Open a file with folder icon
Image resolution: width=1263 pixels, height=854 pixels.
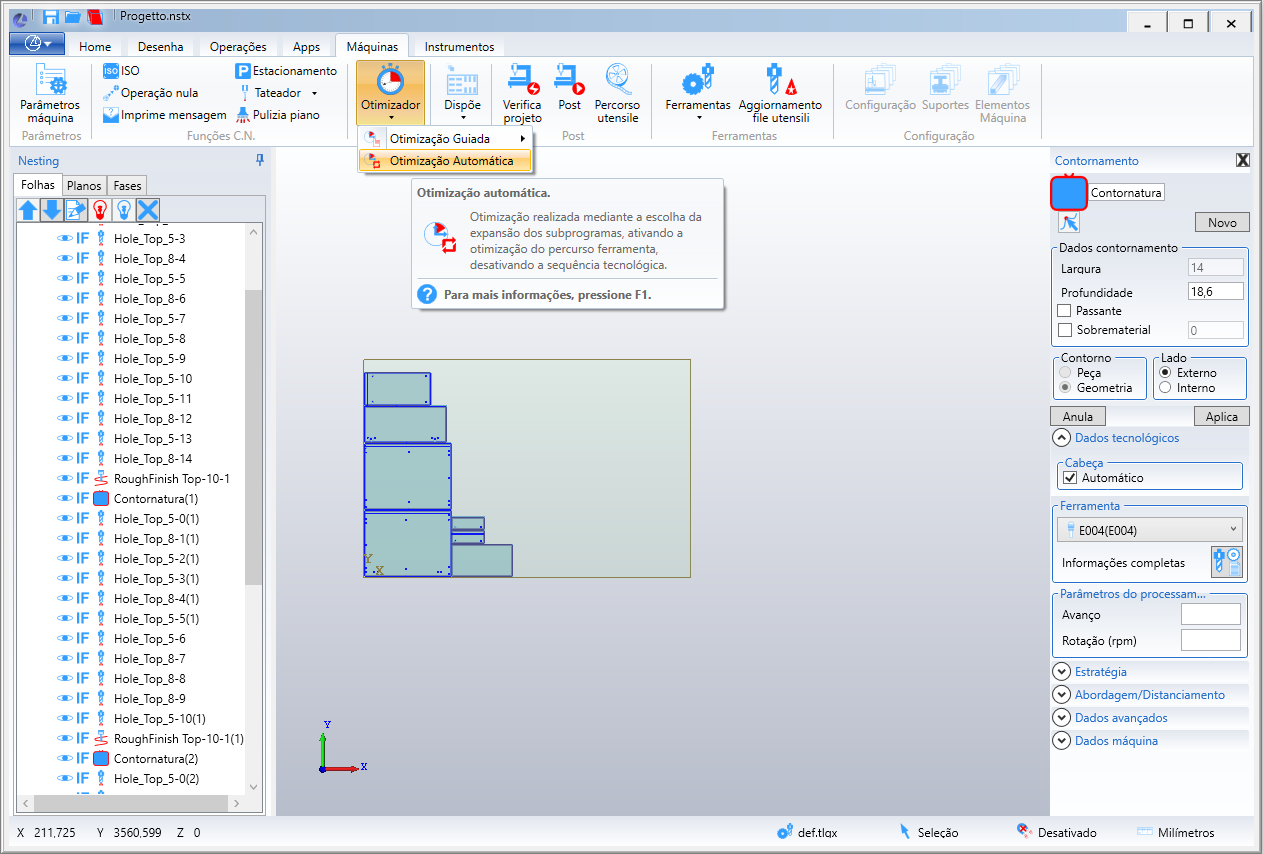pos(73,17)
